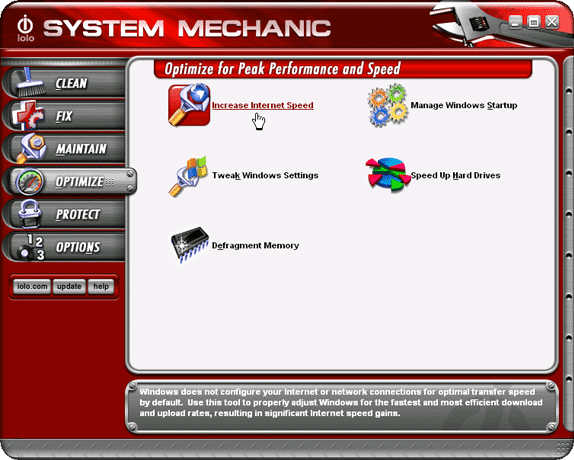Switch to the Fix section
Screen dimensions: 574x460
(64, 116)
